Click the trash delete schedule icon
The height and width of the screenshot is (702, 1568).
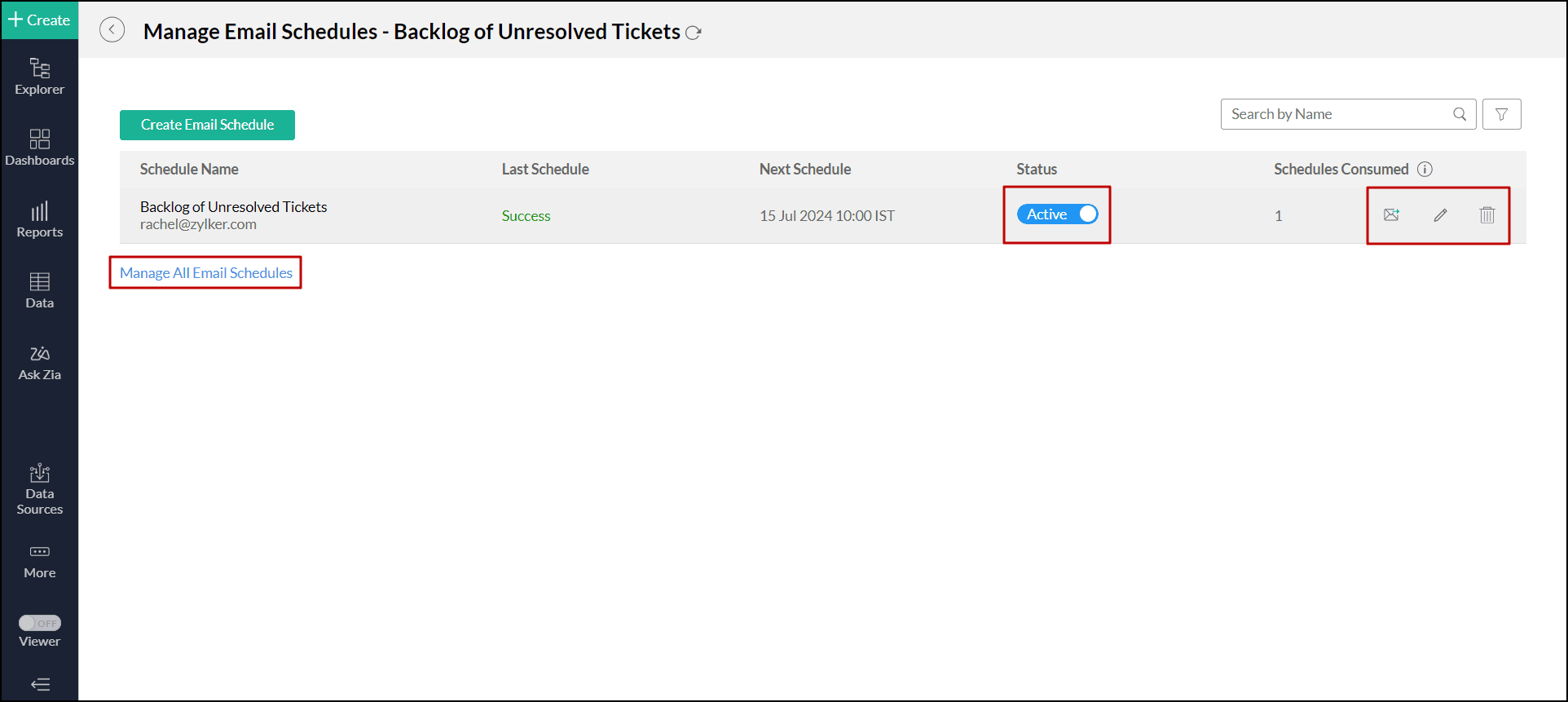1487,215
